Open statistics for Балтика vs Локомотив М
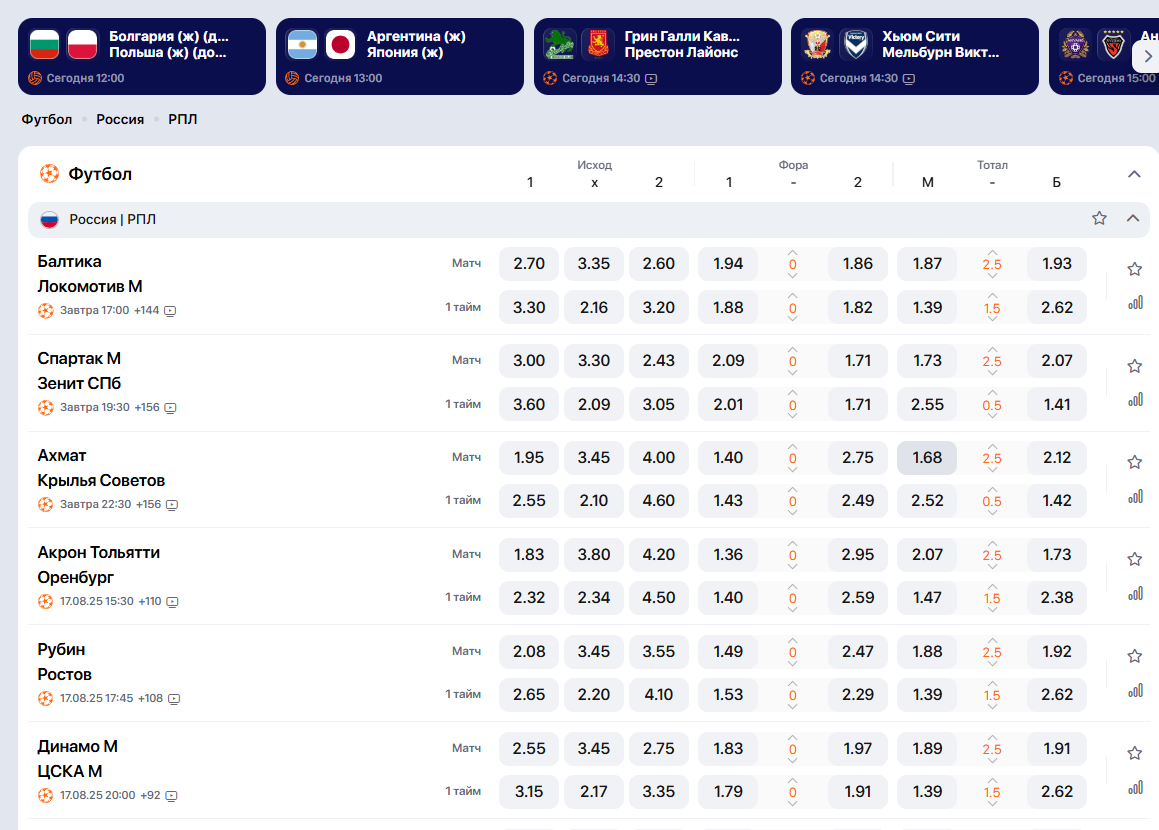 point(1135,302)
